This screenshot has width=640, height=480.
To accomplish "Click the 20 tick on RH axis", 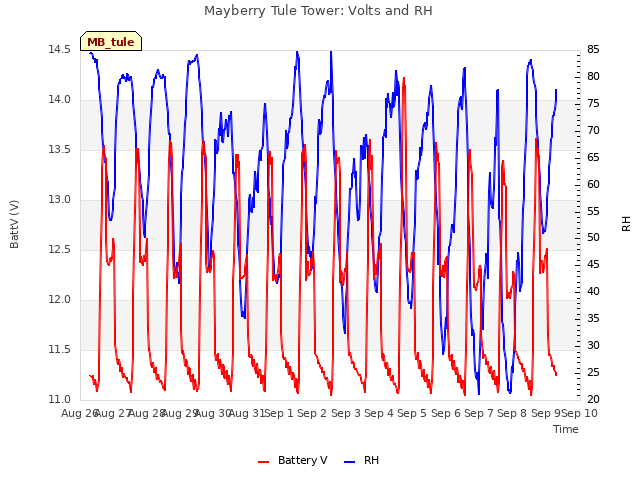I will (593, 400).
